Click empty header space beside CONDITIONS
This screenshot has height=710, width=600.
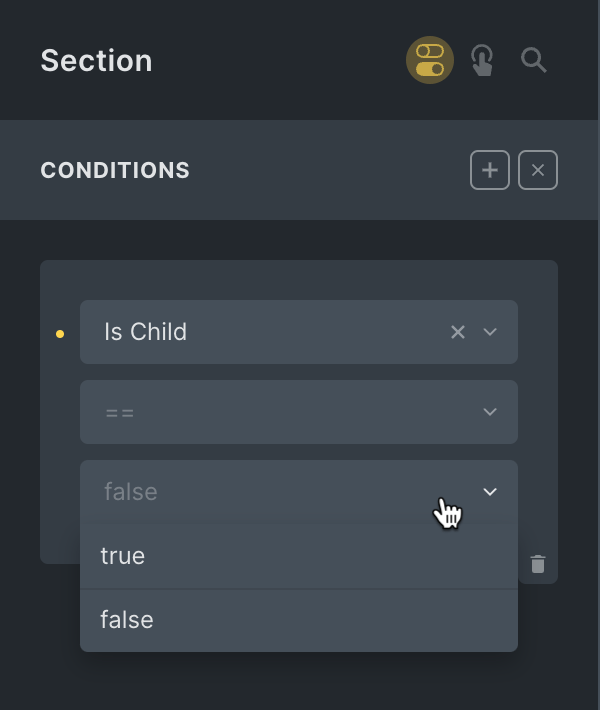[x=330, y=170]
